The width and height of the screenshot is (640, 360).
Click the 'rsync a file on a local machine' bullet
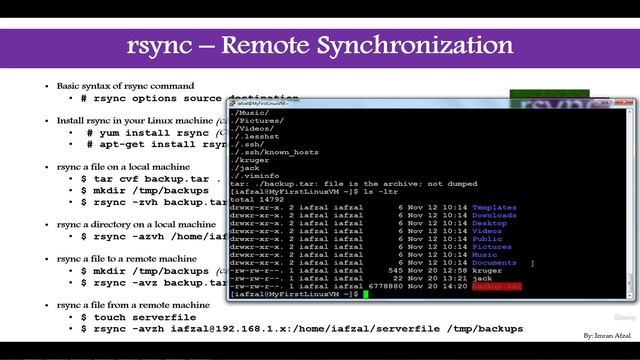tap(123, 167)
